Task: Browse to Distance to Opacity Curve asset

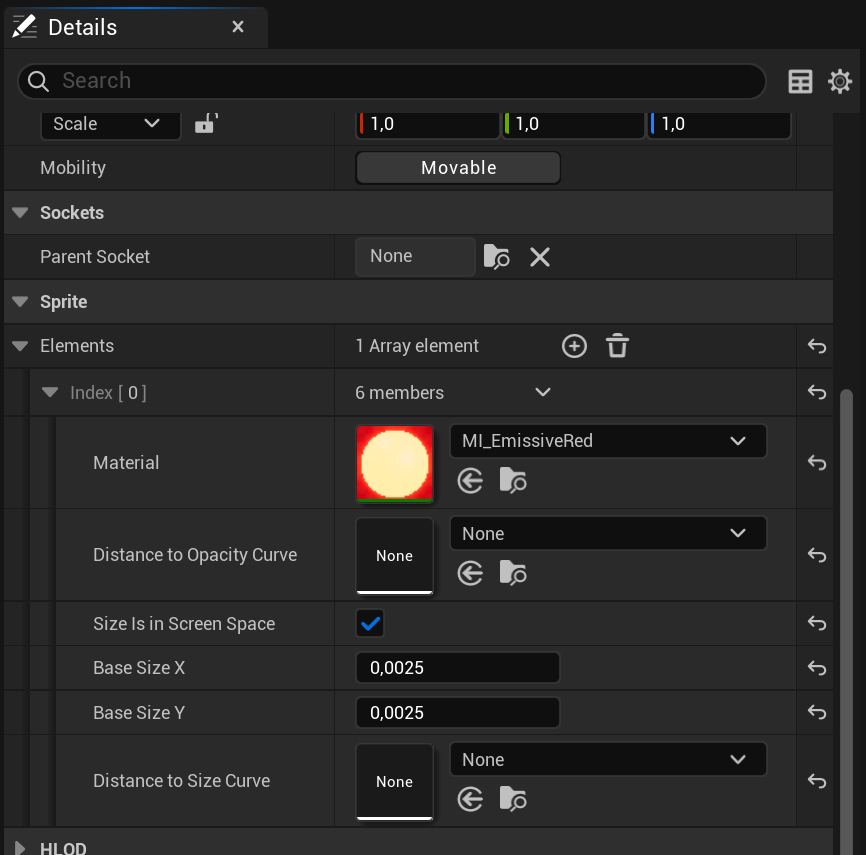Action: (x=513, y=572)
